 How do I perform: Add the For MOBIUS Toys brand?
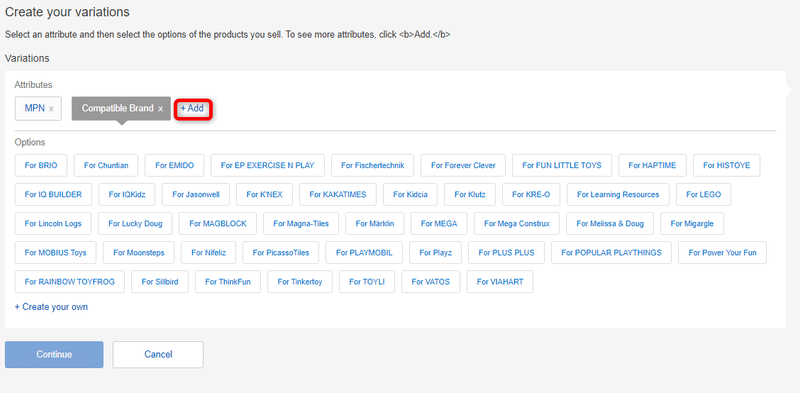click(56, 253)
